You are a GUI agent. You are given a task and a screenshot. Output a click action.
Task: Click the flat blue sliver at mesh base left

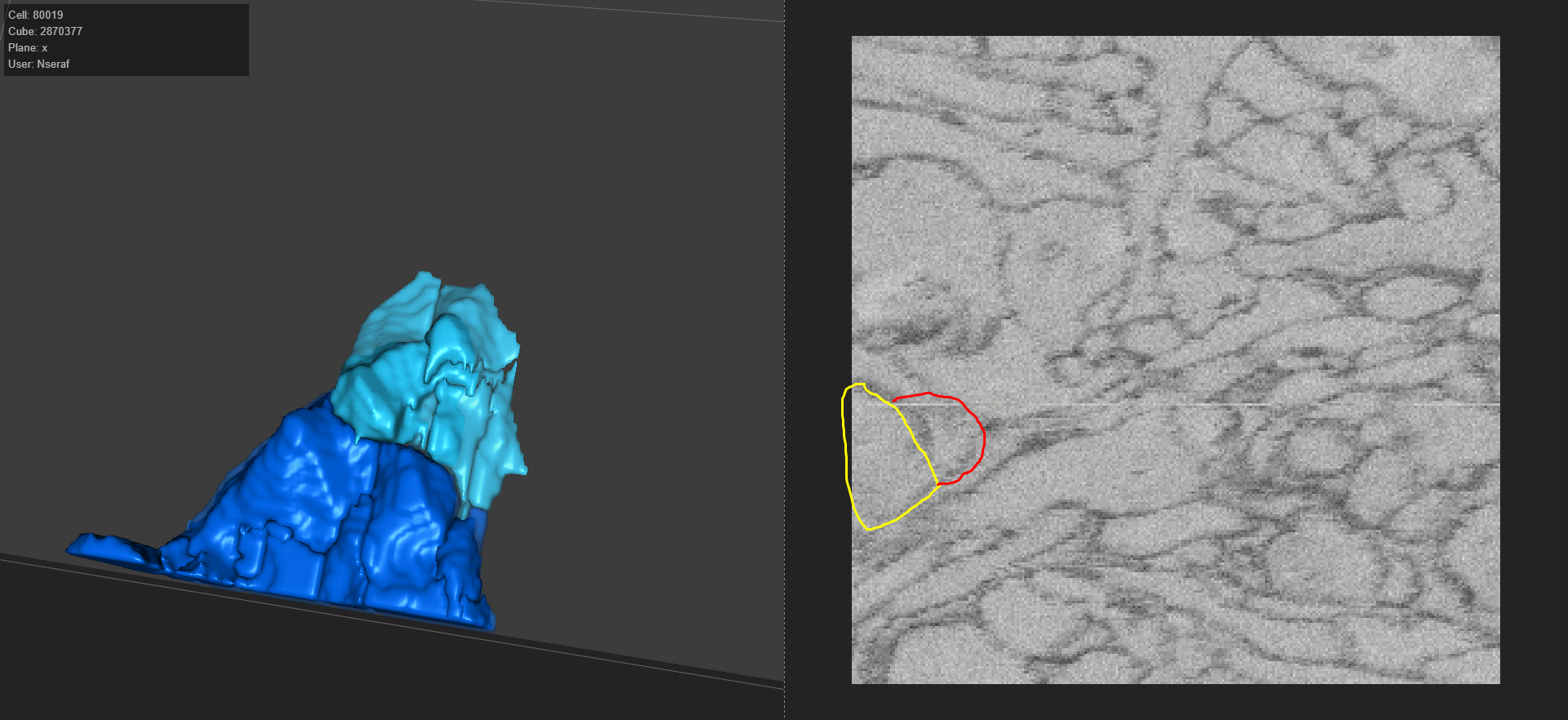(x=106, y=547)
